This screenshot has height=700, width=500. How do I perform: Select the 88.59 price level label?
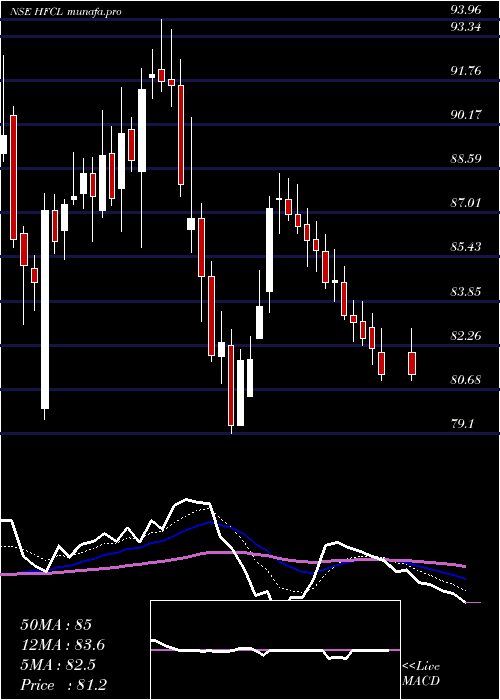tap(466, 159)
